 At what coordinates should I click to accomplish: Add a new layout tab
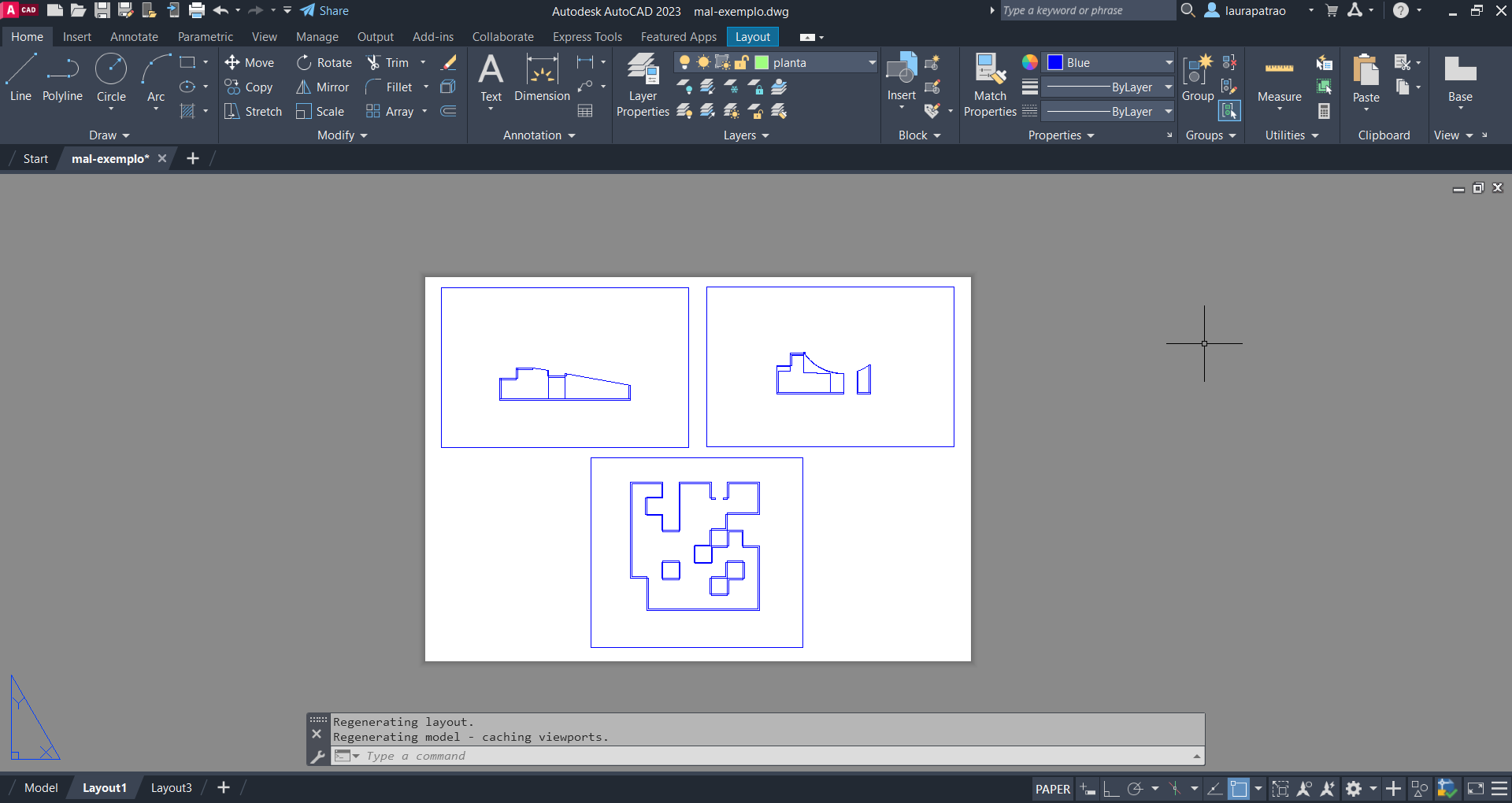click(224, 788)
